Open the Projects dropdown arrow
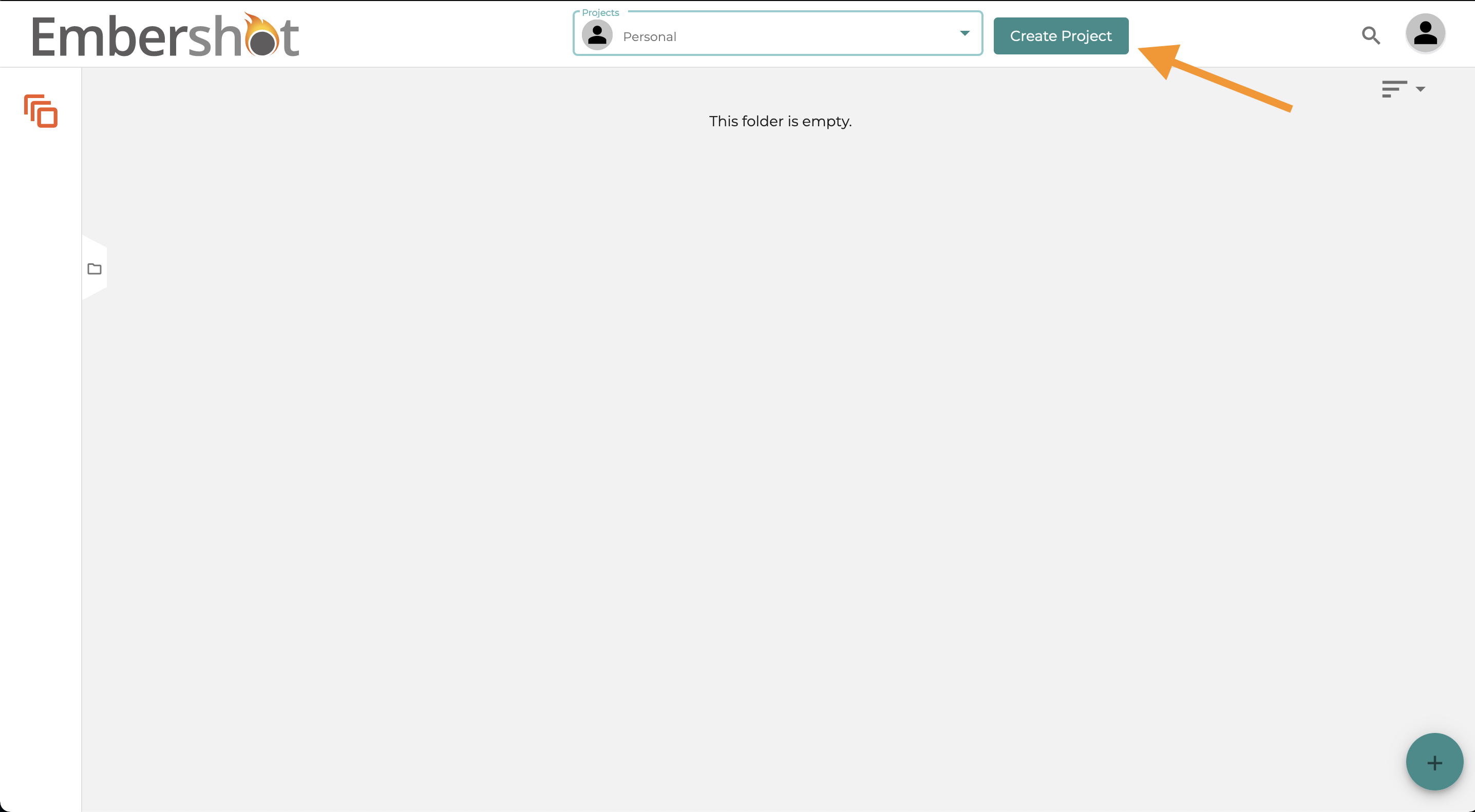Screen dimensions: 1475x812 [965, 33]
